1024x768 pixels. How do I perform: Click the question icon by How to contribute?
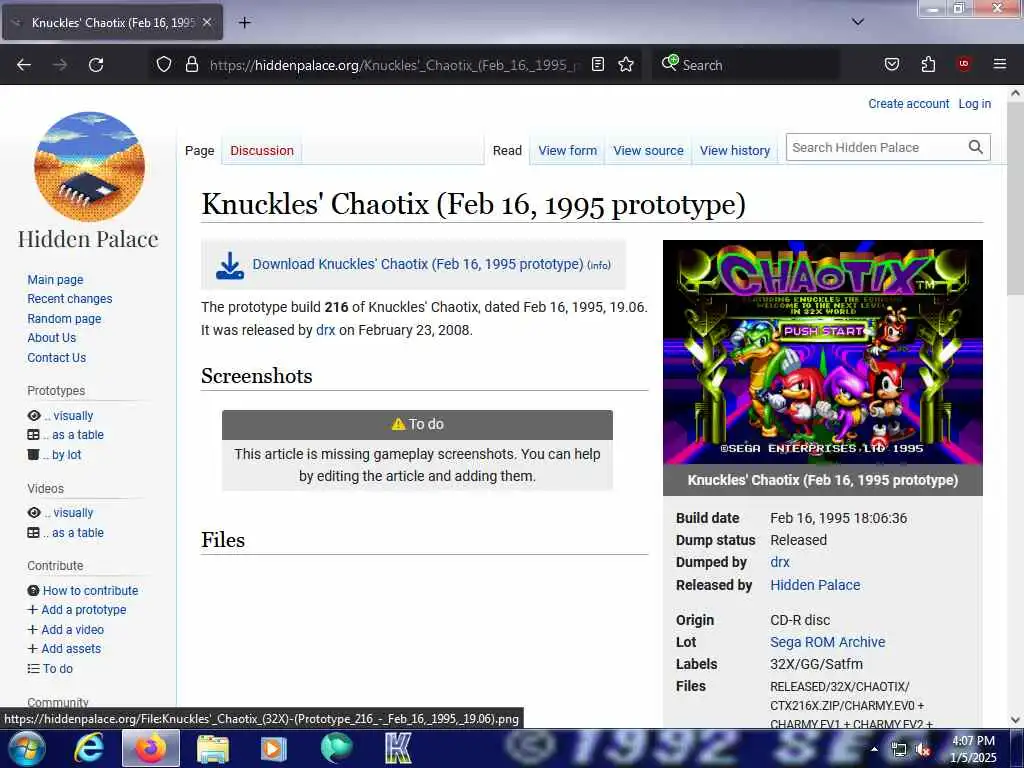coord(33,590)
